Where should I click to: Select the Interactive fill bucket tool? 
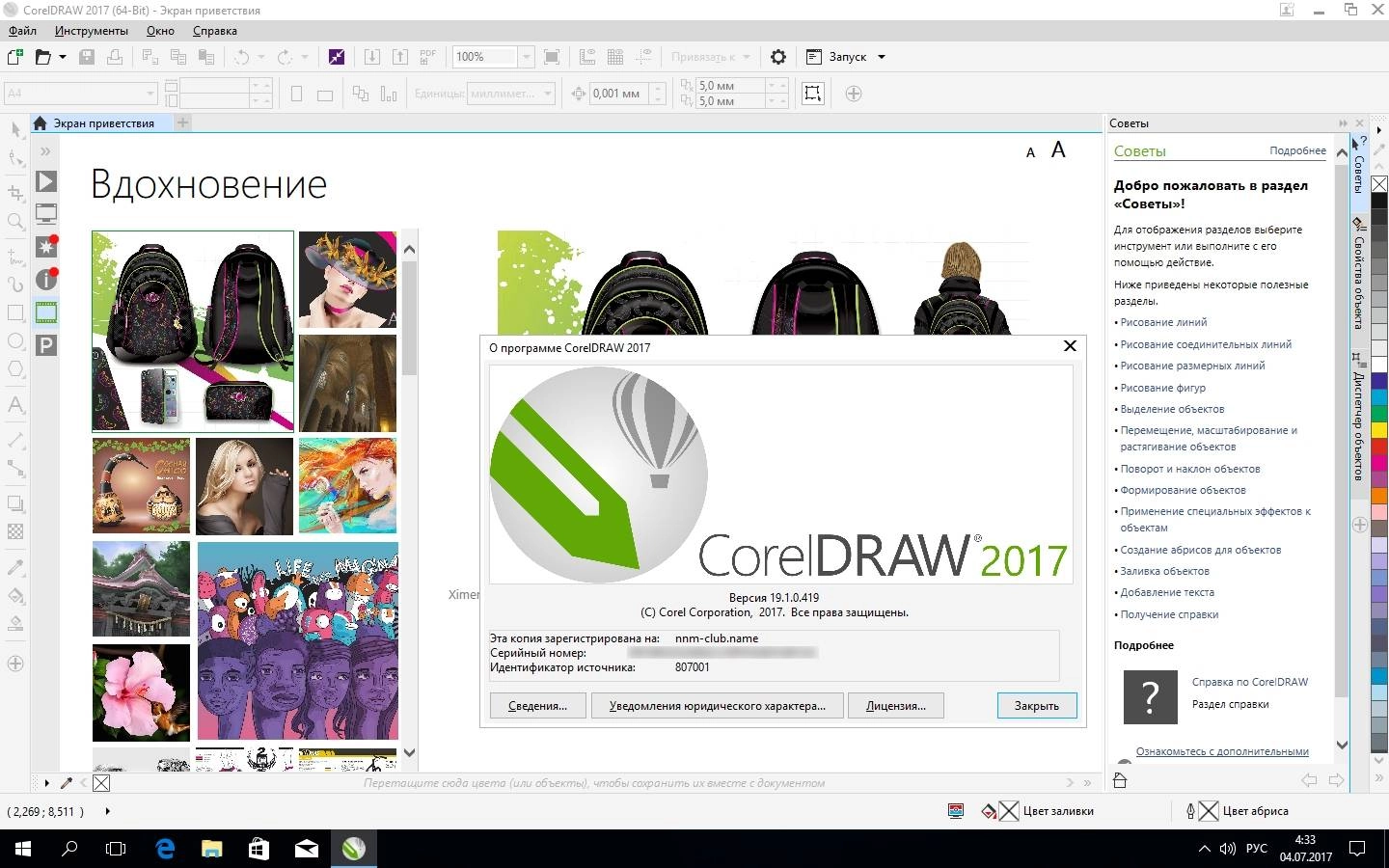15,595
